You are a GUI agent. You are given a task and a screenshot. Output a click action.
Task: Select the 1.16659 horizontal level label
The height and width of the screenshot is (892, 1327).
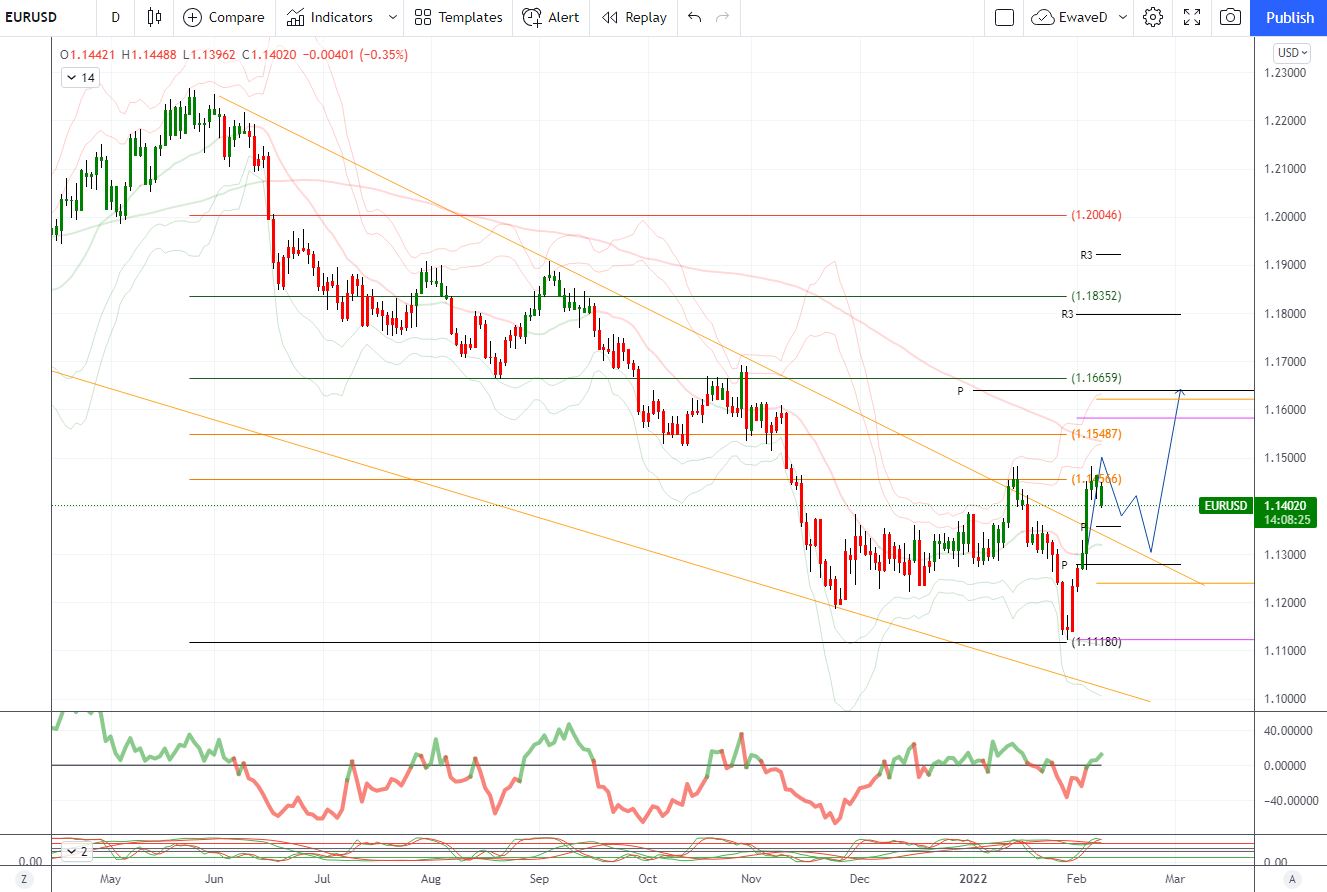[x=1096, y=378]
